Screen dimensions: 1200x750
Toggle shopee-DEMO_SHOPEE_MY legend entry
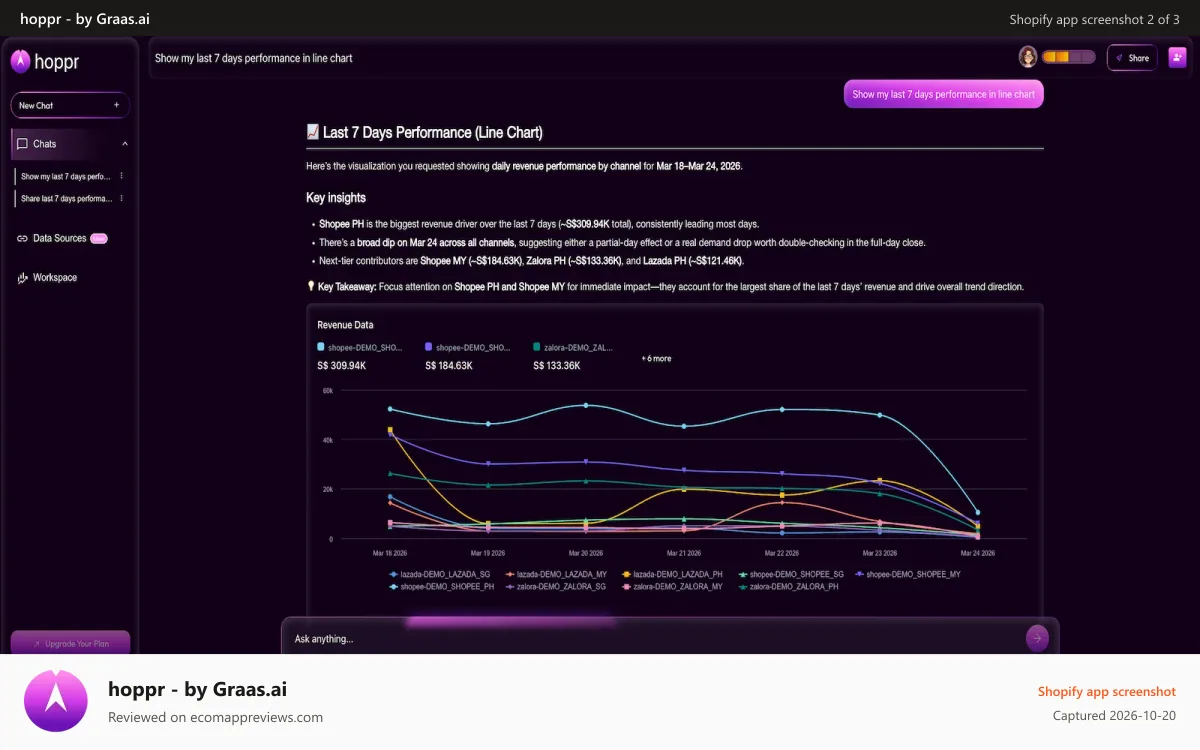coord(907,575)
